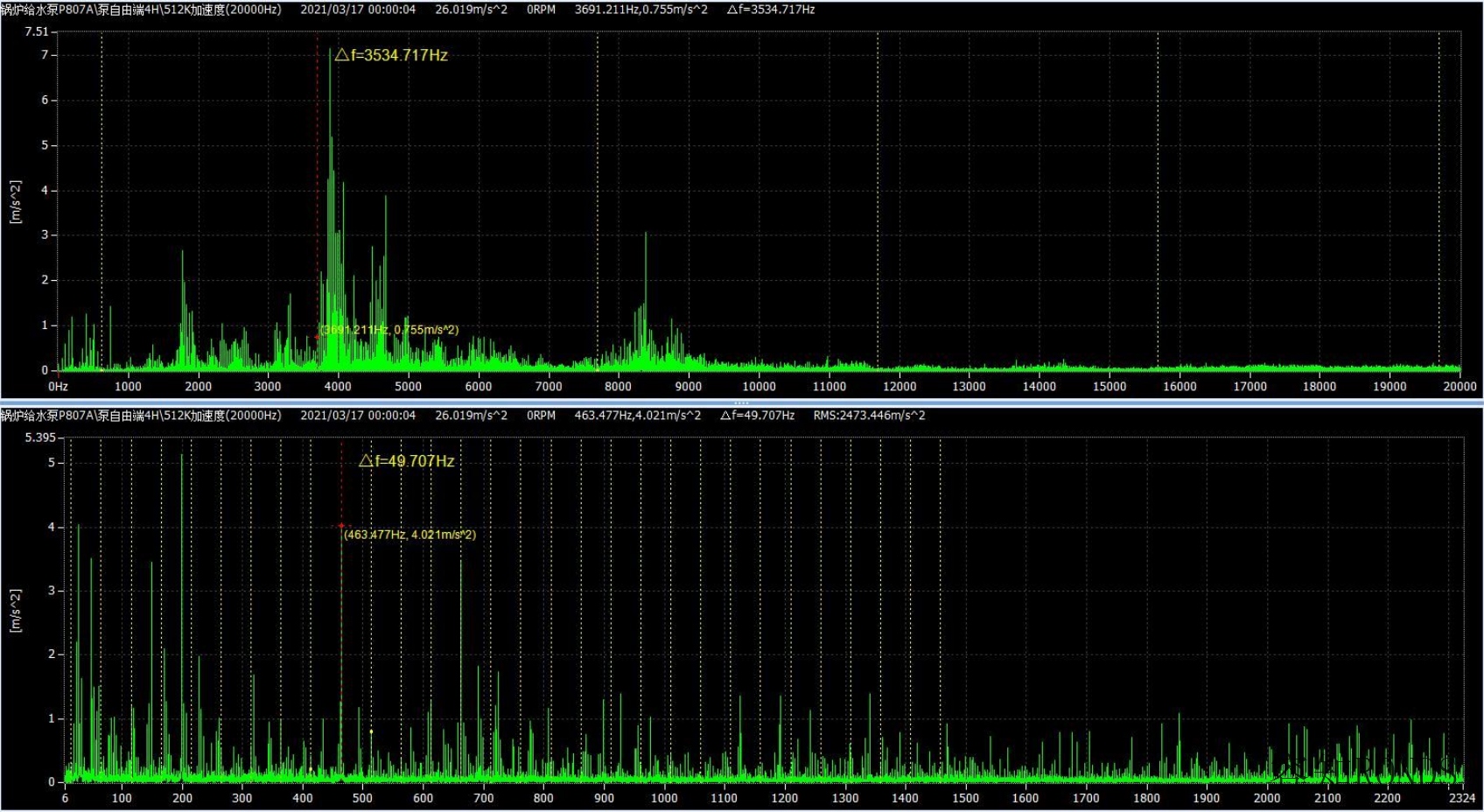Click the lower chart's 2021/03/17 timestamp
1484x812 pixels.
[x=358, y=416]
